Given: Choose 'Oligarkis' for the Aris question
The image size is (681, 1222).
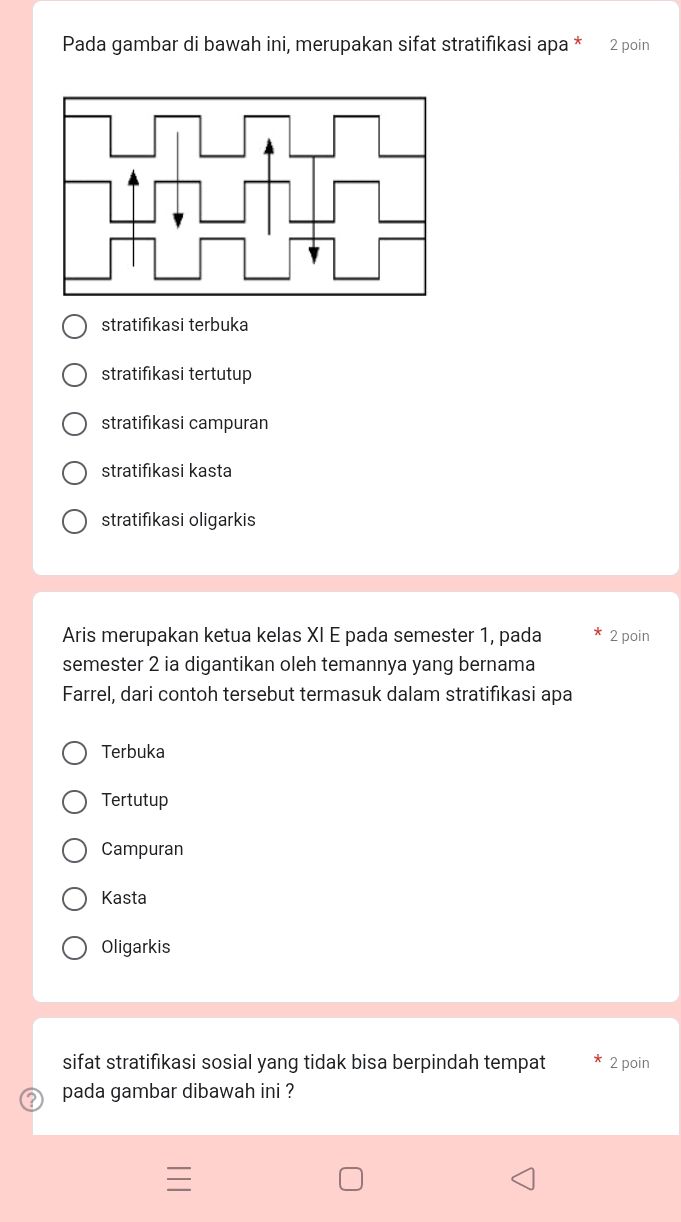Looking at the screenshot, I should [74, 947].
